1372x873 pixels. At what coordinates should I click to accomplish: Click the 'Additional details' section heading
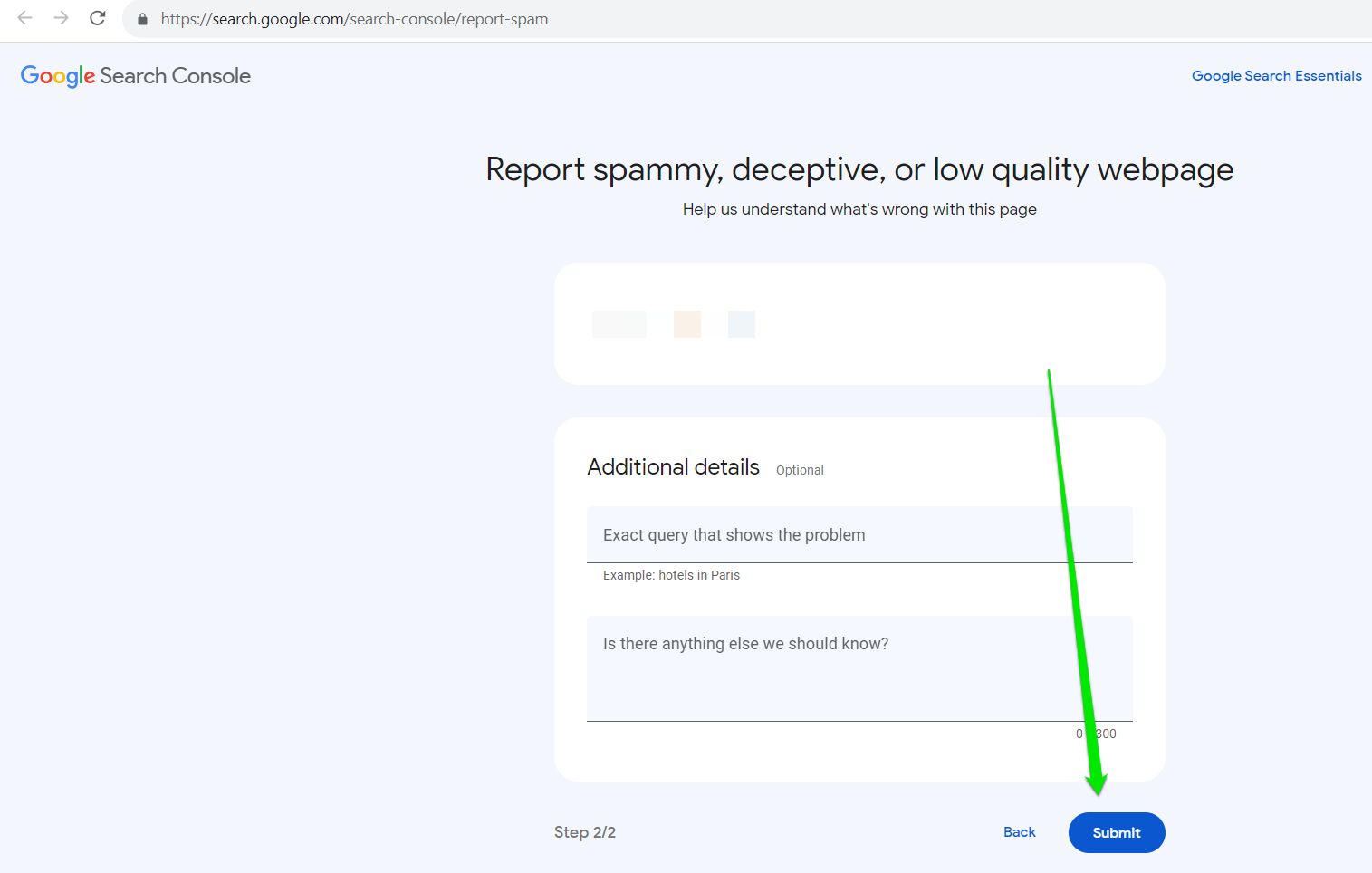(x=673, y=467)
